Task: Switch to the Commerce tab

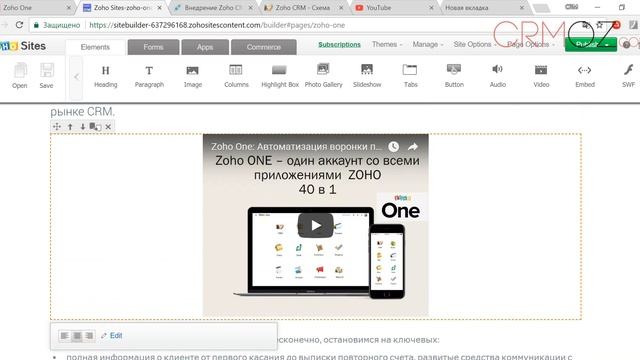Action: tap(264, 47)
